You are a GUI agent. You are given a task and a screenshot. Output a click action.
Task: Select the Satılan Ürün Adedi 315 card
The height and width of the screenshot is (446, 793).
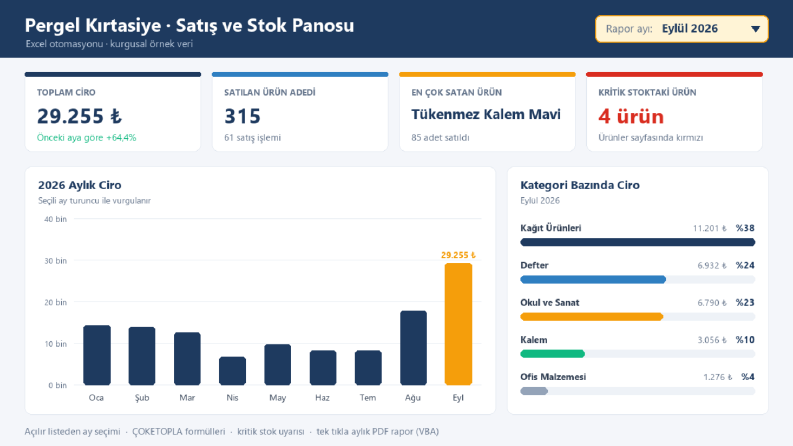(x=300, y=112)
